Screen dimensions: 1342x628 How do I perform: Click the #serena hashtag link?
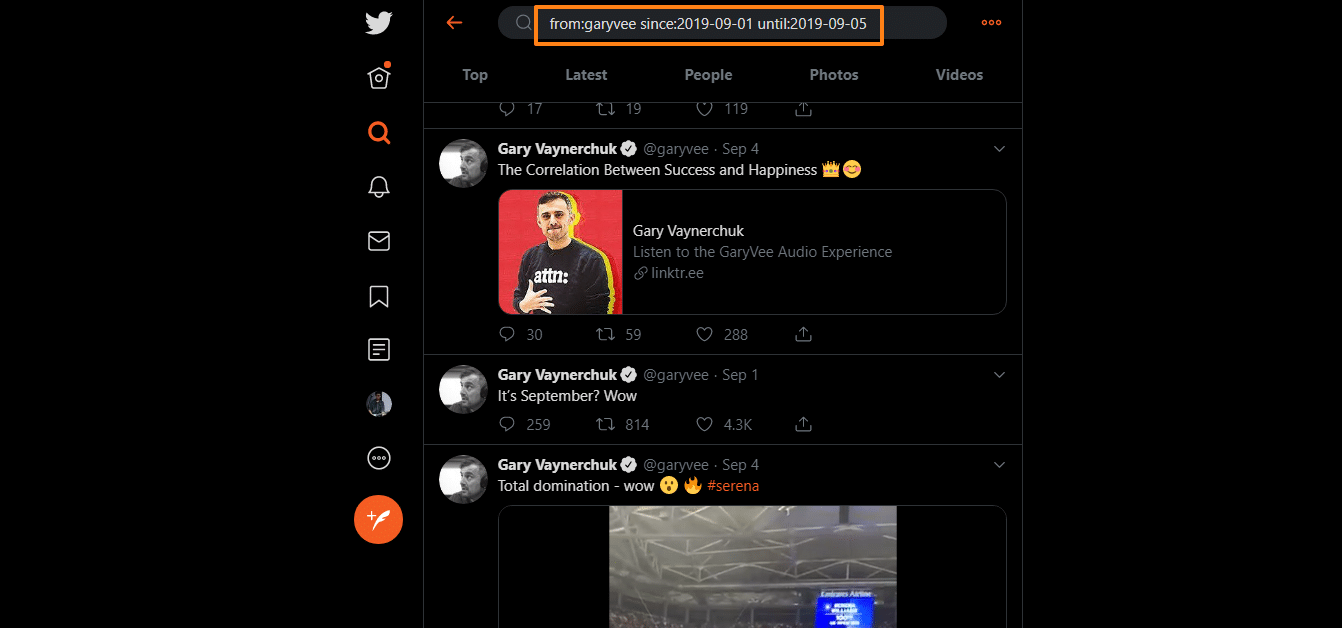[x=733, y=486]
